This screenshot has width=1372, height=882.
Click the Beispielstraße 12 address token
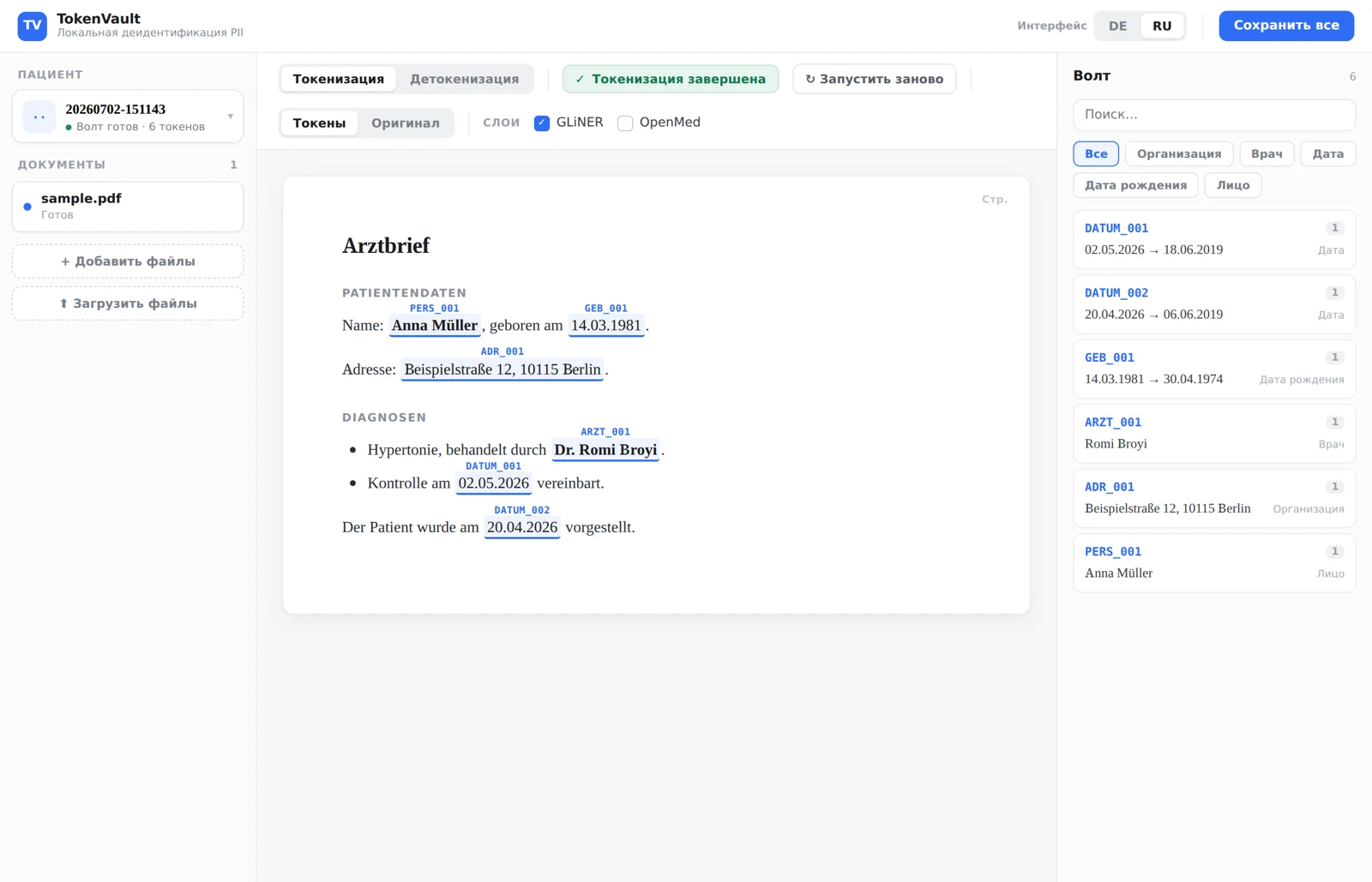pyautogui.click(x=502, y=369)
